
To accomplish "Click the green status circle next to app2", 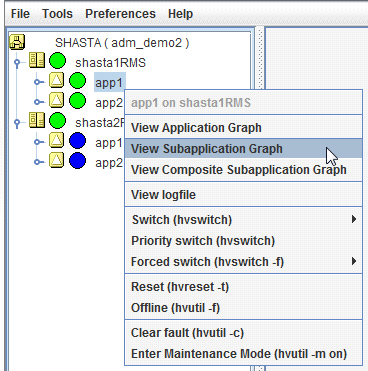I will point(77,101).
